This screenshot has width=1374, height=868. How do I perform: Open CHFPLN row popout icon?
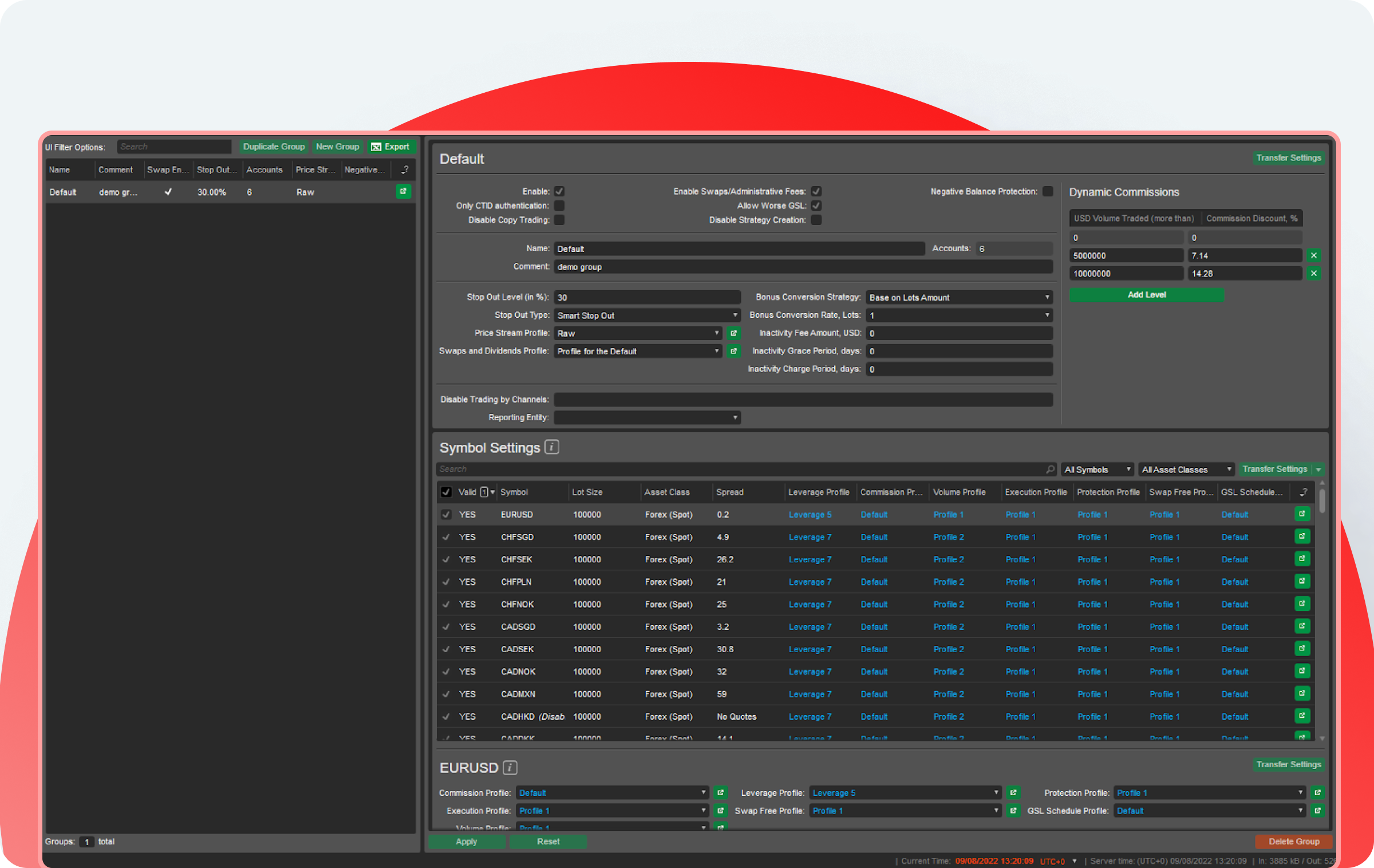click(x=1302, y=581)
